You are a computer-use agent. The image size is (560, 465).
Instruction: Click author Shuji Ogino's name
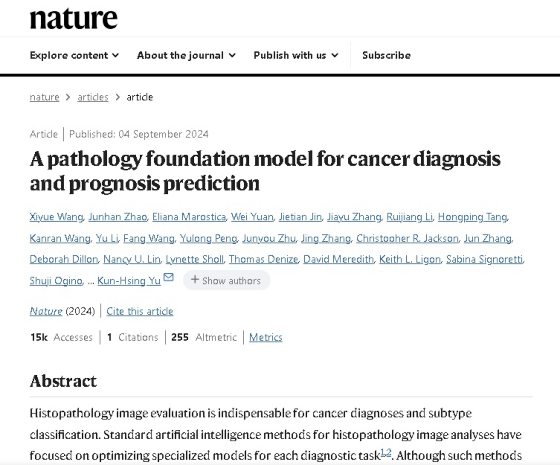56,281
